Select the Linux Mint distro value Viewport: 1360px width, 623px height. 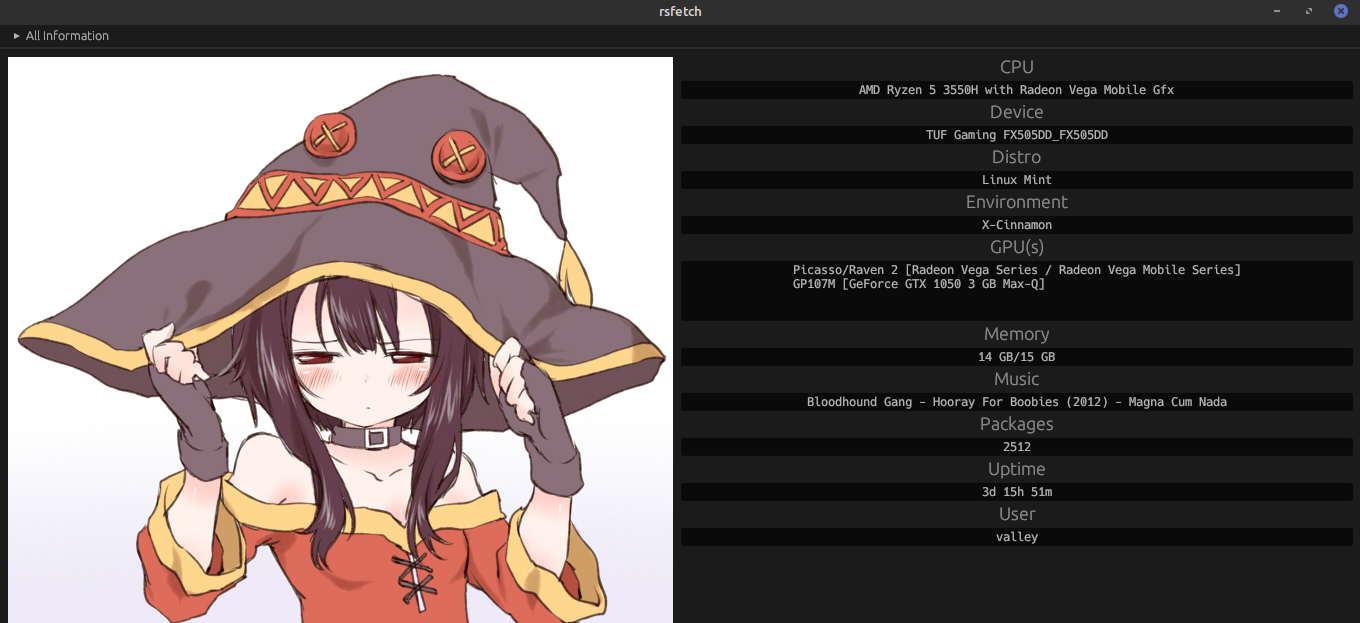[x=1016, y=180]
